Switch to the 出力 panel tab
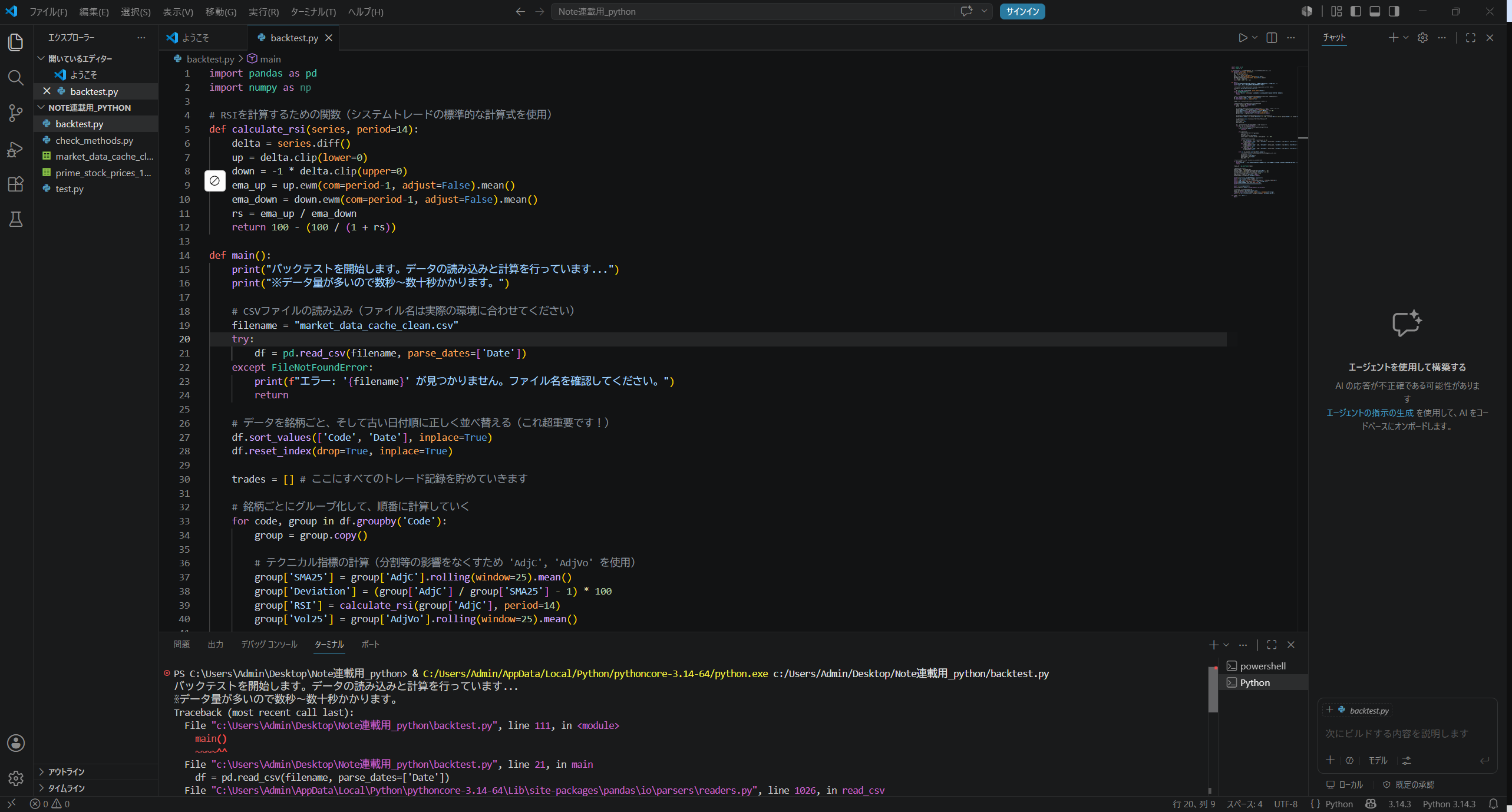The height and width of the screenshot is (812, 1512). pyautogui.click(x=216, y=645)
